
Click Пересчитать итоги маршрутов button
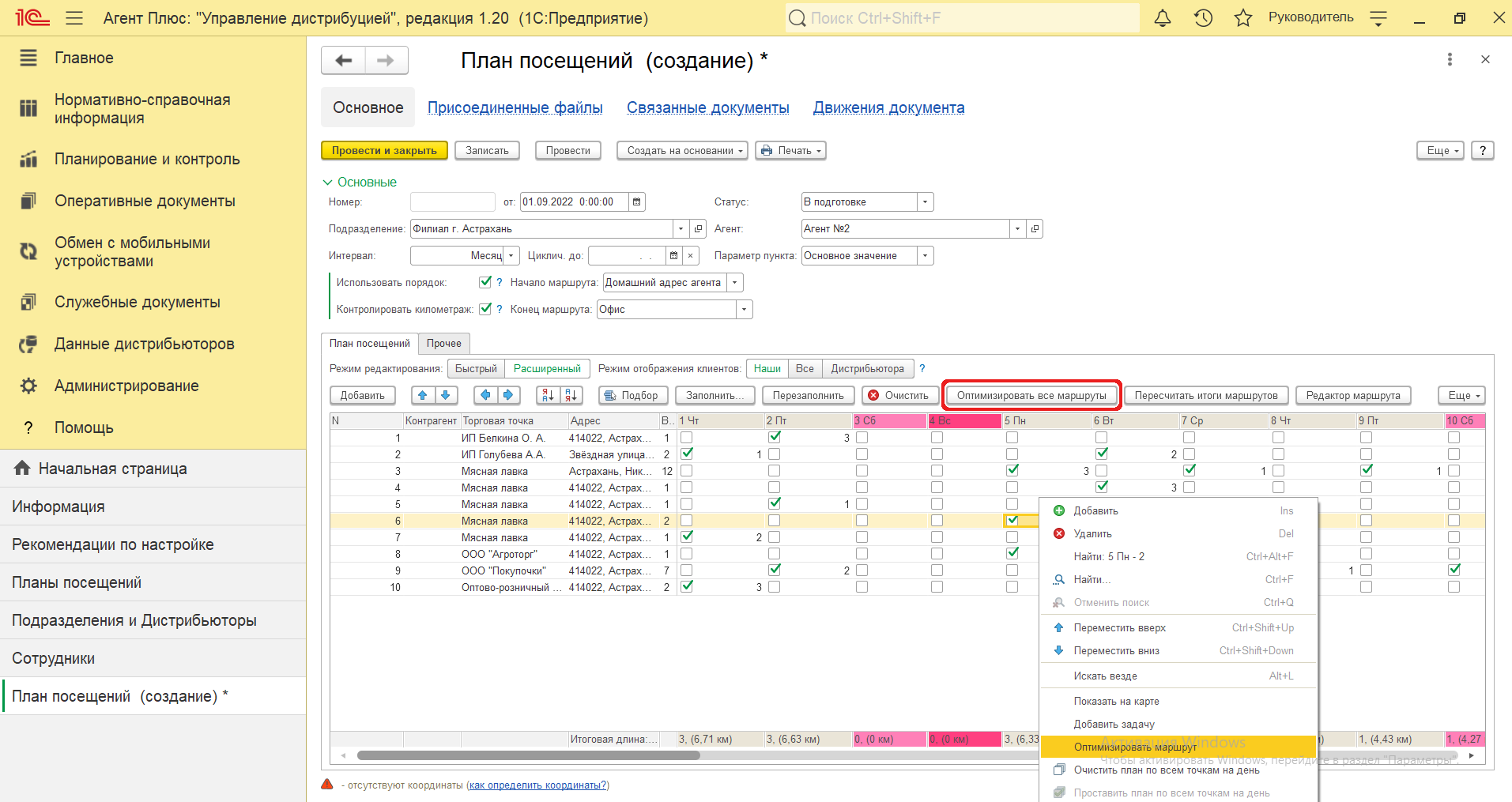tap(1206, 395)
